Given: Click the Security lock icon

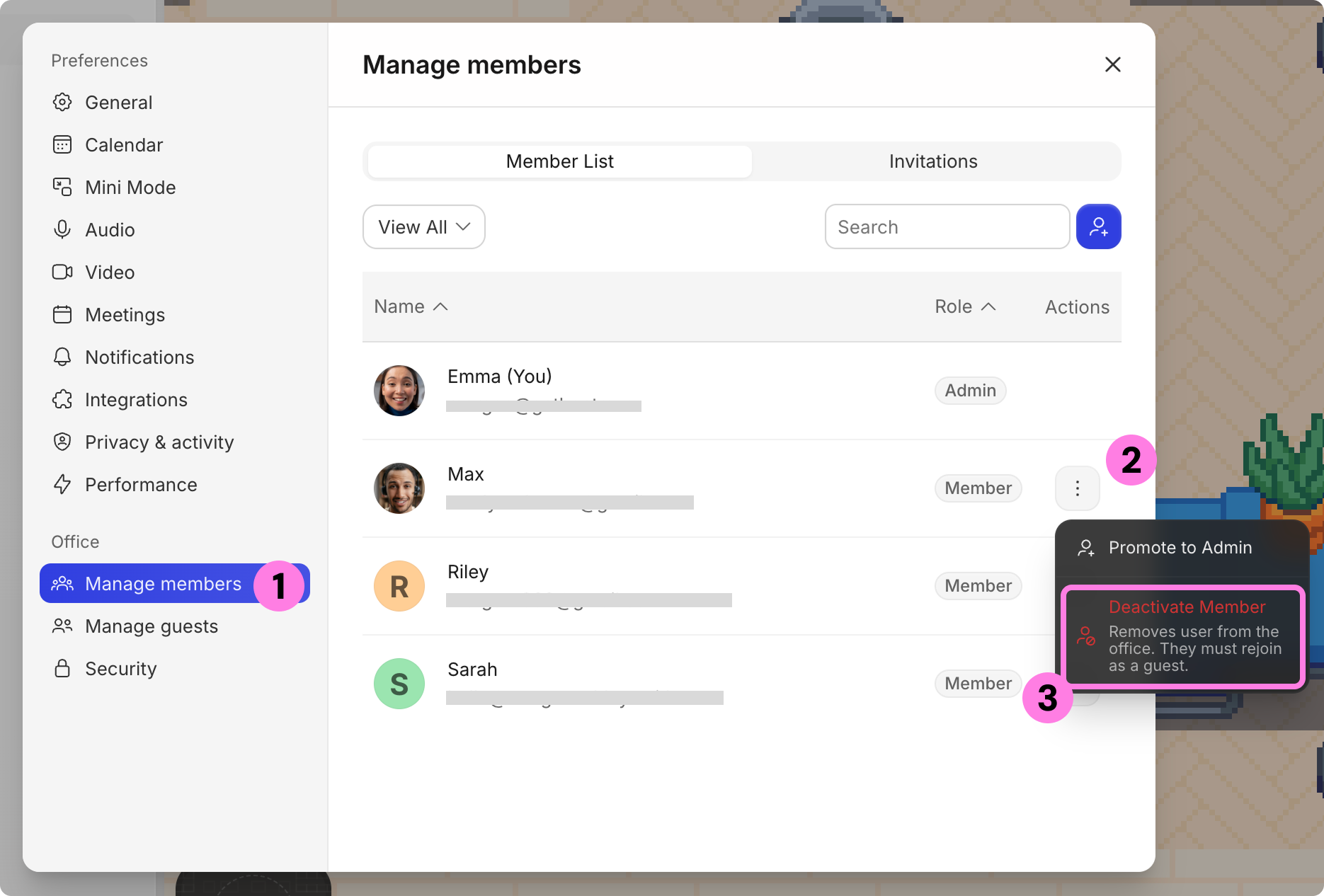Looking at the screenshot, I should point(62,669).
